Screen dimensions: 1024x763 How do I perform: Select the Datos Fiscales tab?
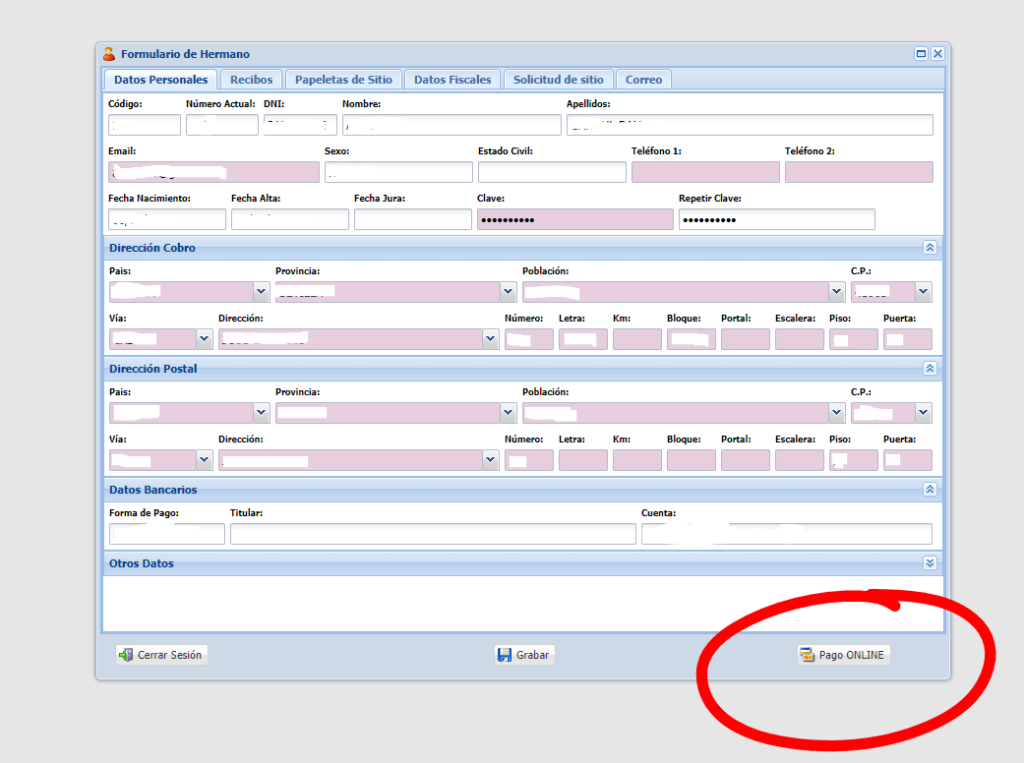(452, 79)
